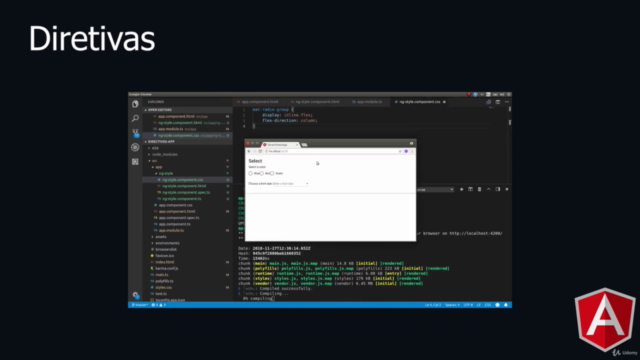Open main.ts in file tree

click(162, 275)
